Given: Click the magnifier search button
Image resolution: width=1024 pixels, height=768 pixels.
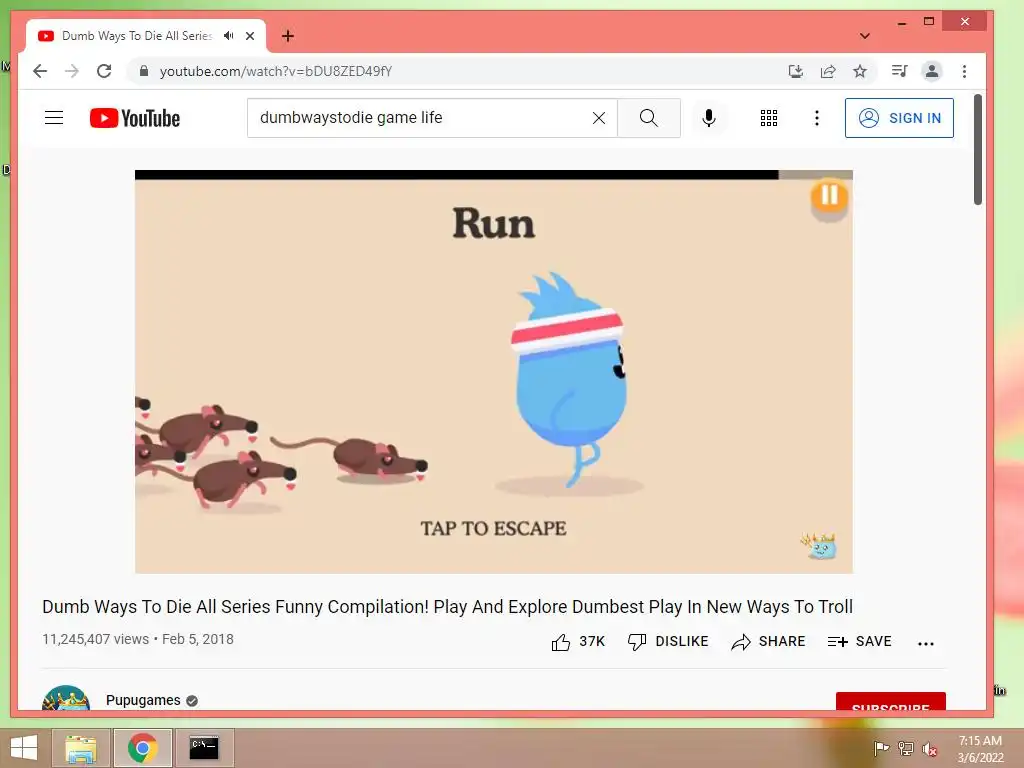Looking at the screenshot, I should [x=648, y=118].
